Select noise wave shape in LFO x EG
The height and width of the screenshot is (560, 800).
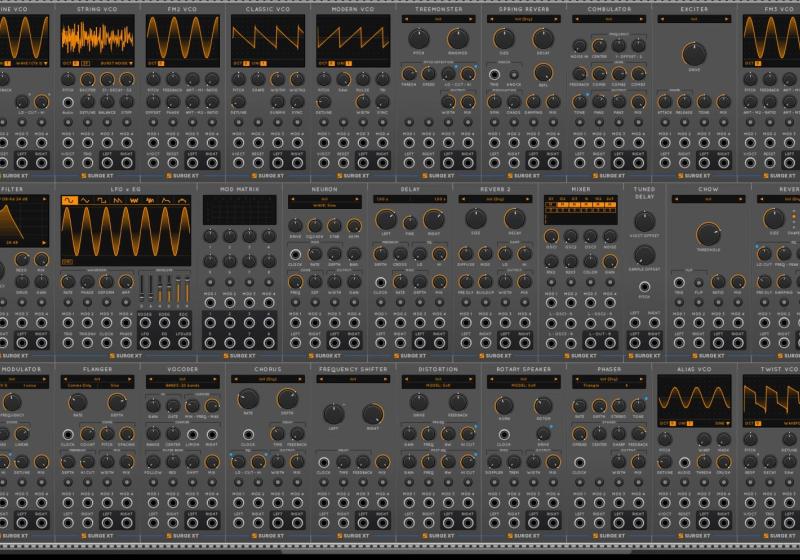pos(134,200)
